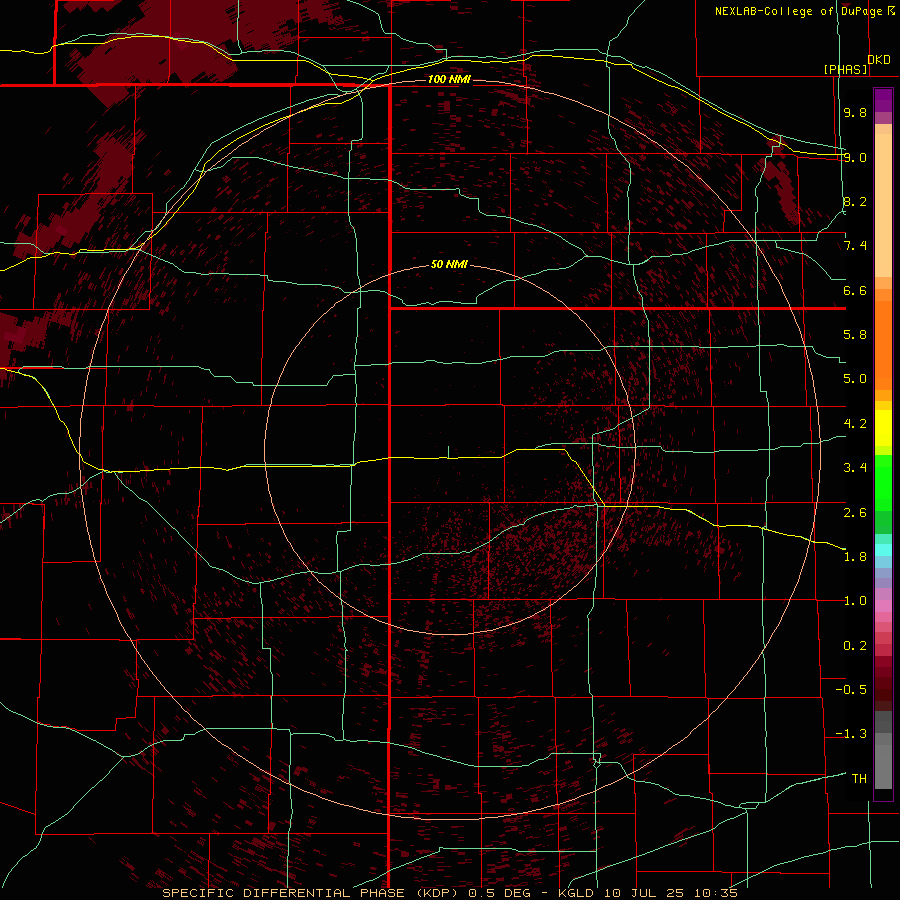Click the 4.2 scale value

(855, 424)
